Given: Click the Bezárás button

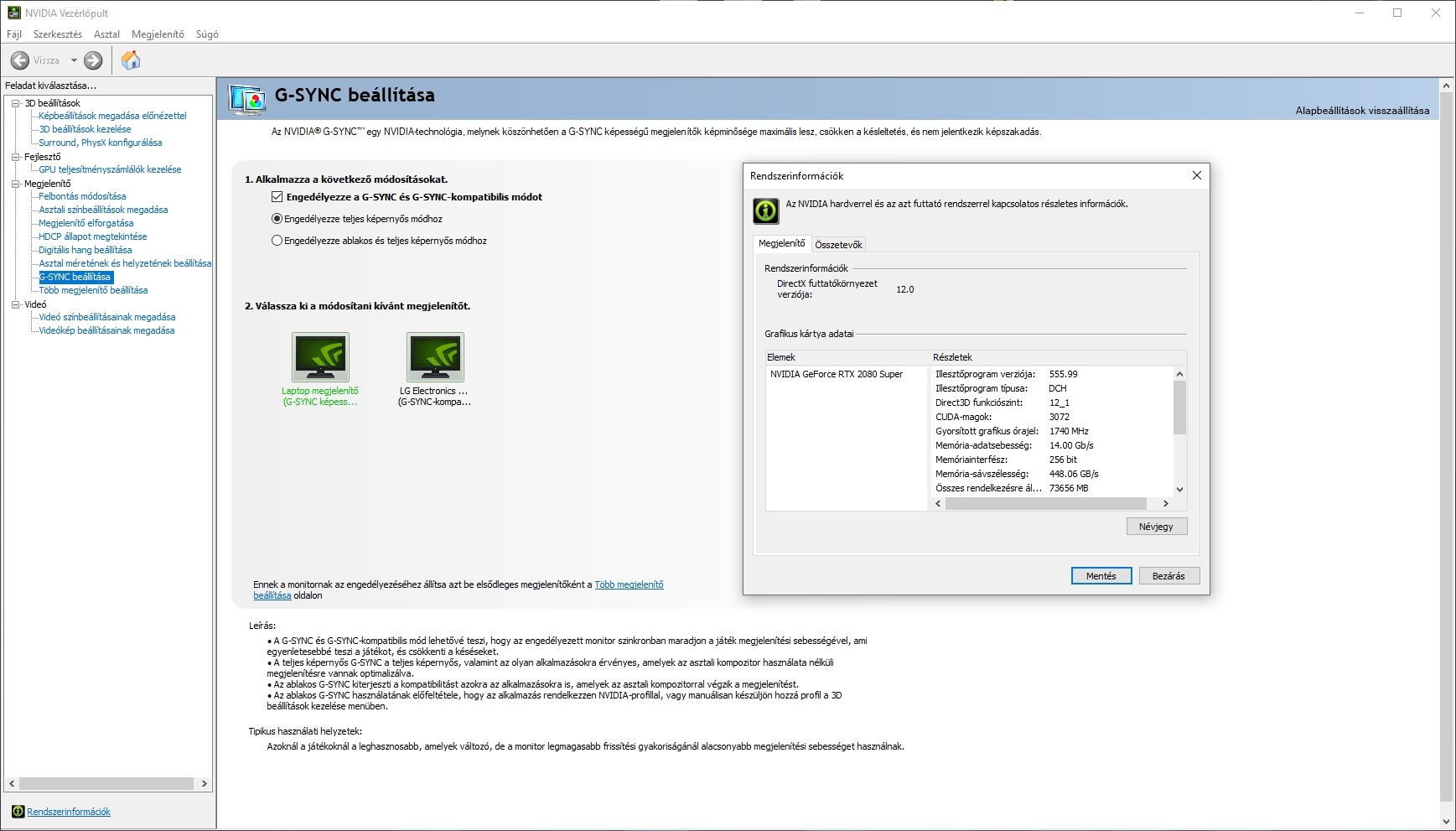Looking at the screenshot, I should coord(1168,576).
